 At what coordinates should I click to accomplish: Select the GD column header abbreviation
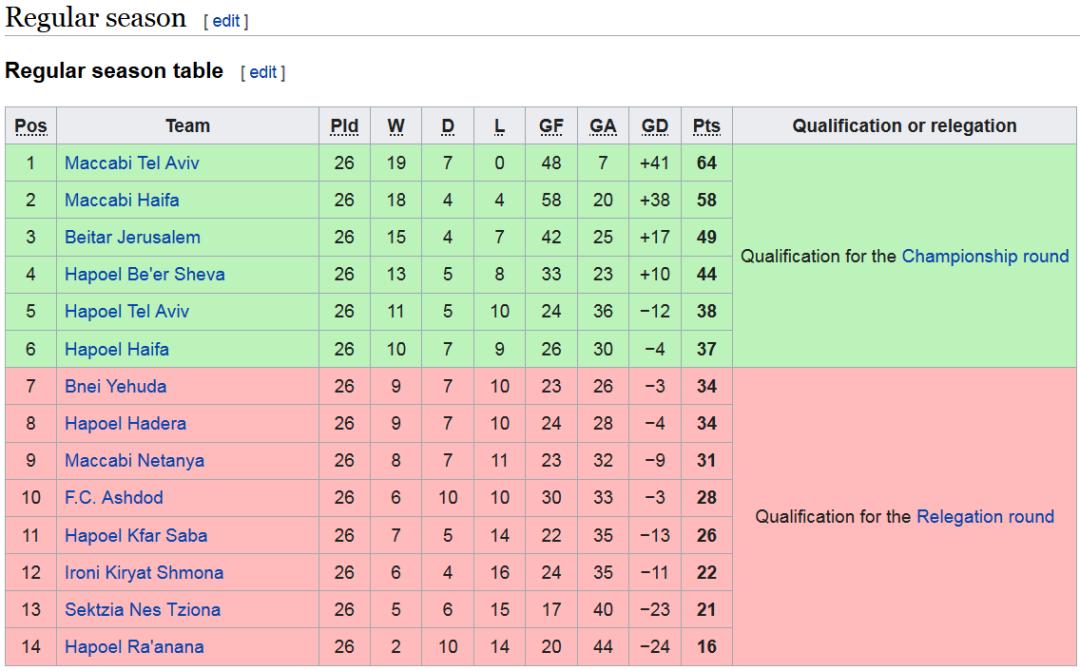click(x=654, y=126)
